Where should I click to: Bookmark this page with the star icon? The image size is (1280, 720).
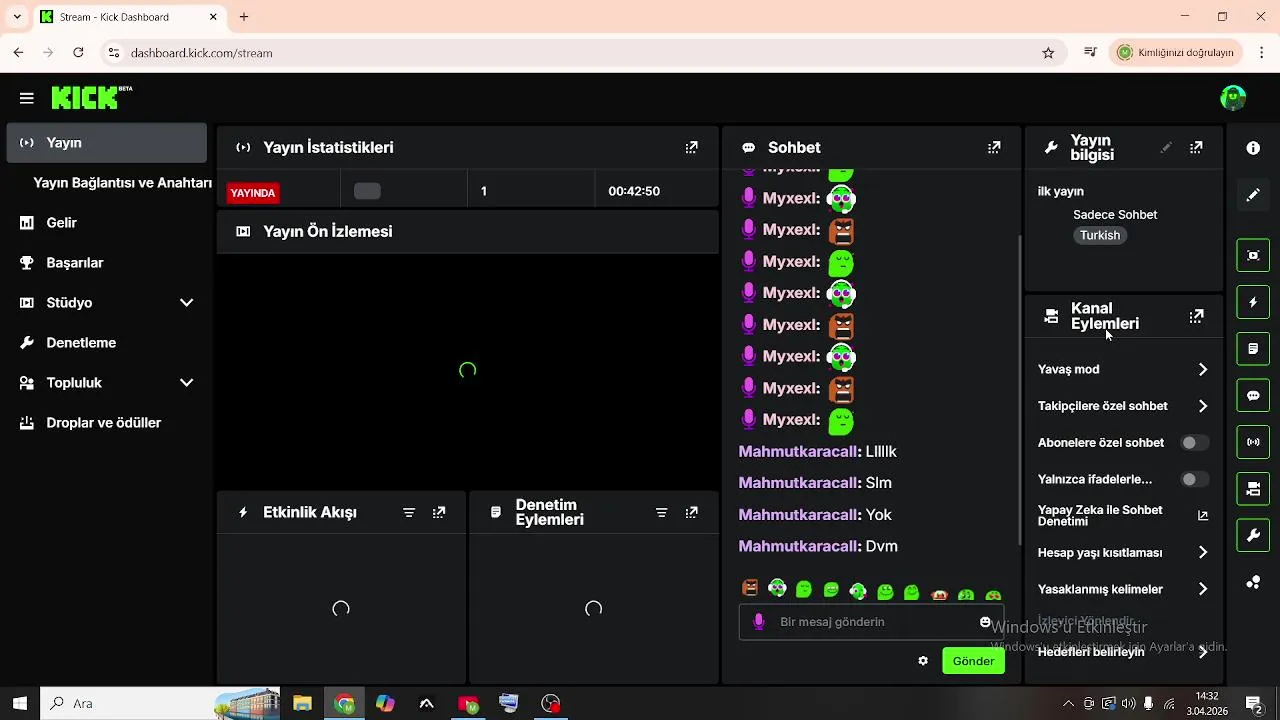coord(1048,53)
